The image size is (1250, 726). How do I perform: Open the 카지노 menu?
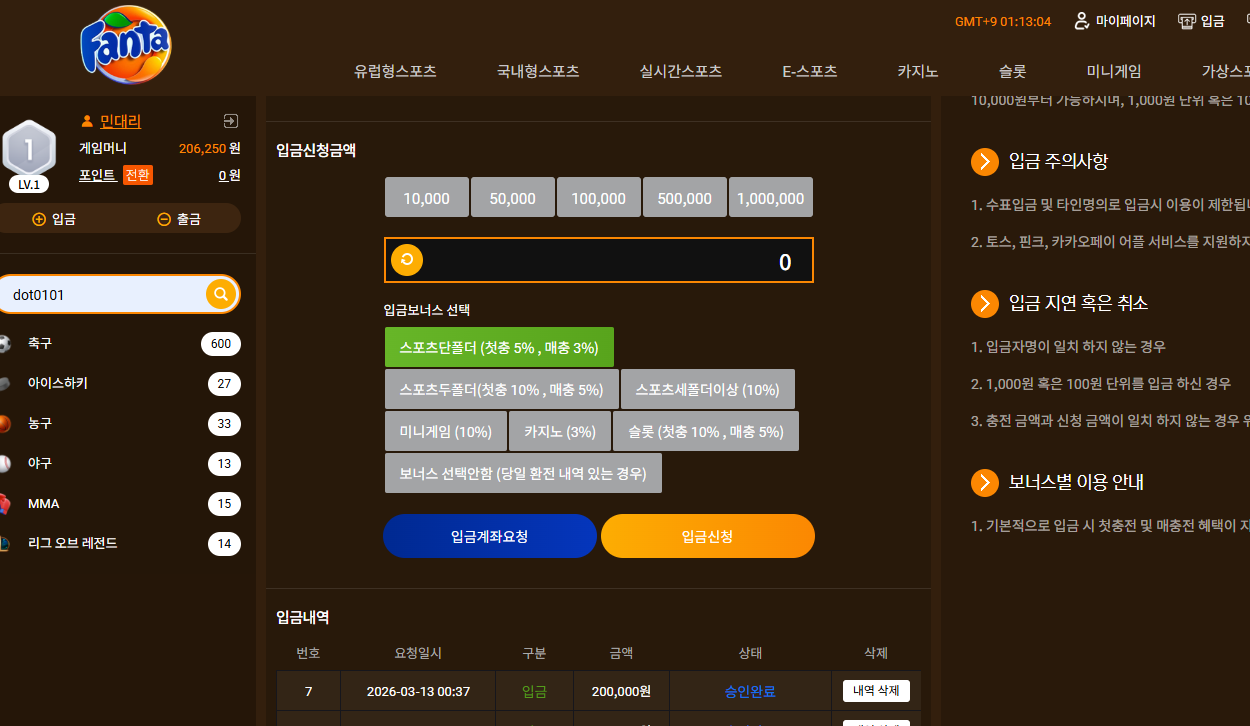click(917, 71)
